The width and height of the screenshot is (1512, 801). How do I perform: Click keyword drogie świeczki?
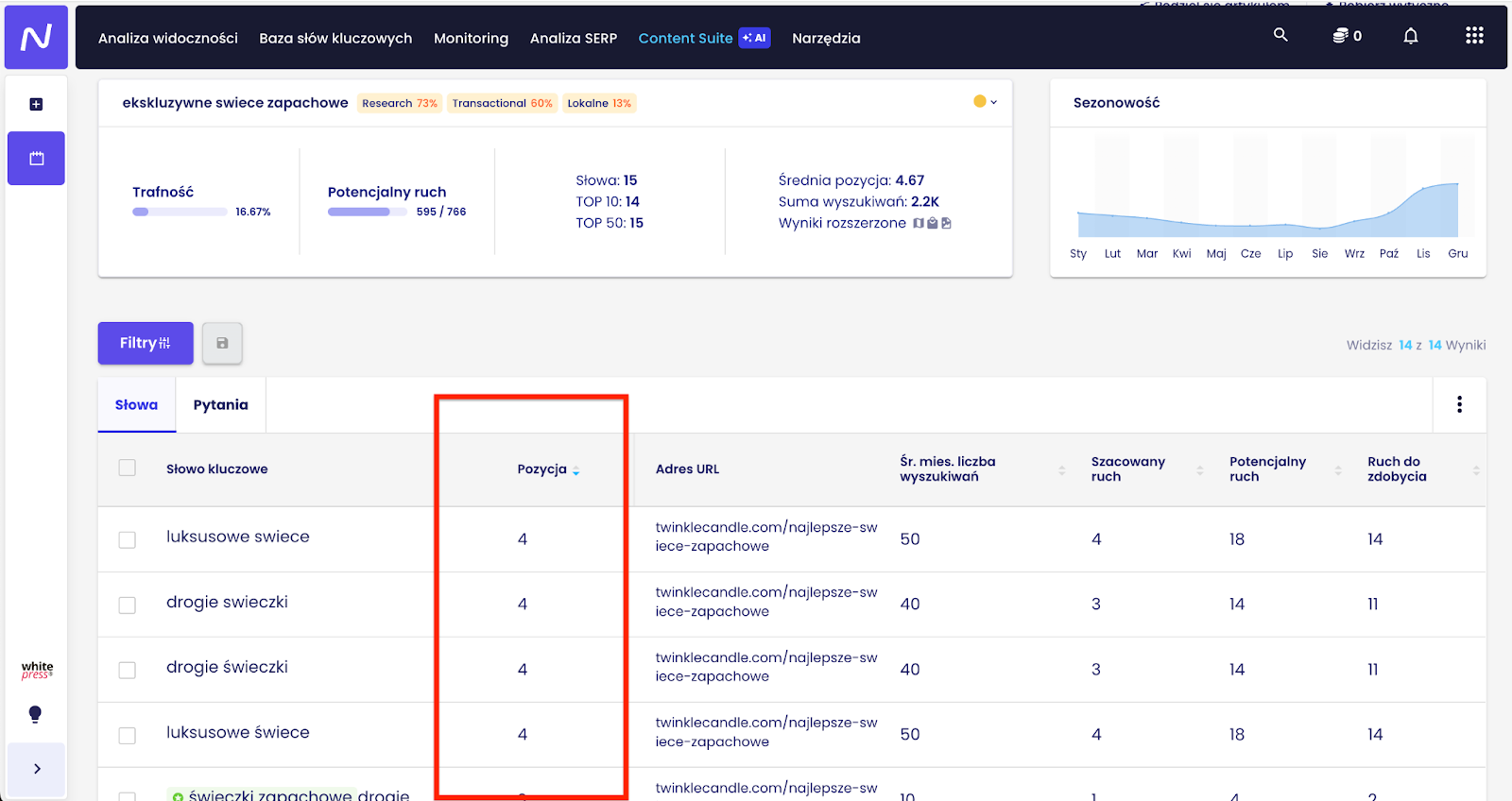[227, 667]
